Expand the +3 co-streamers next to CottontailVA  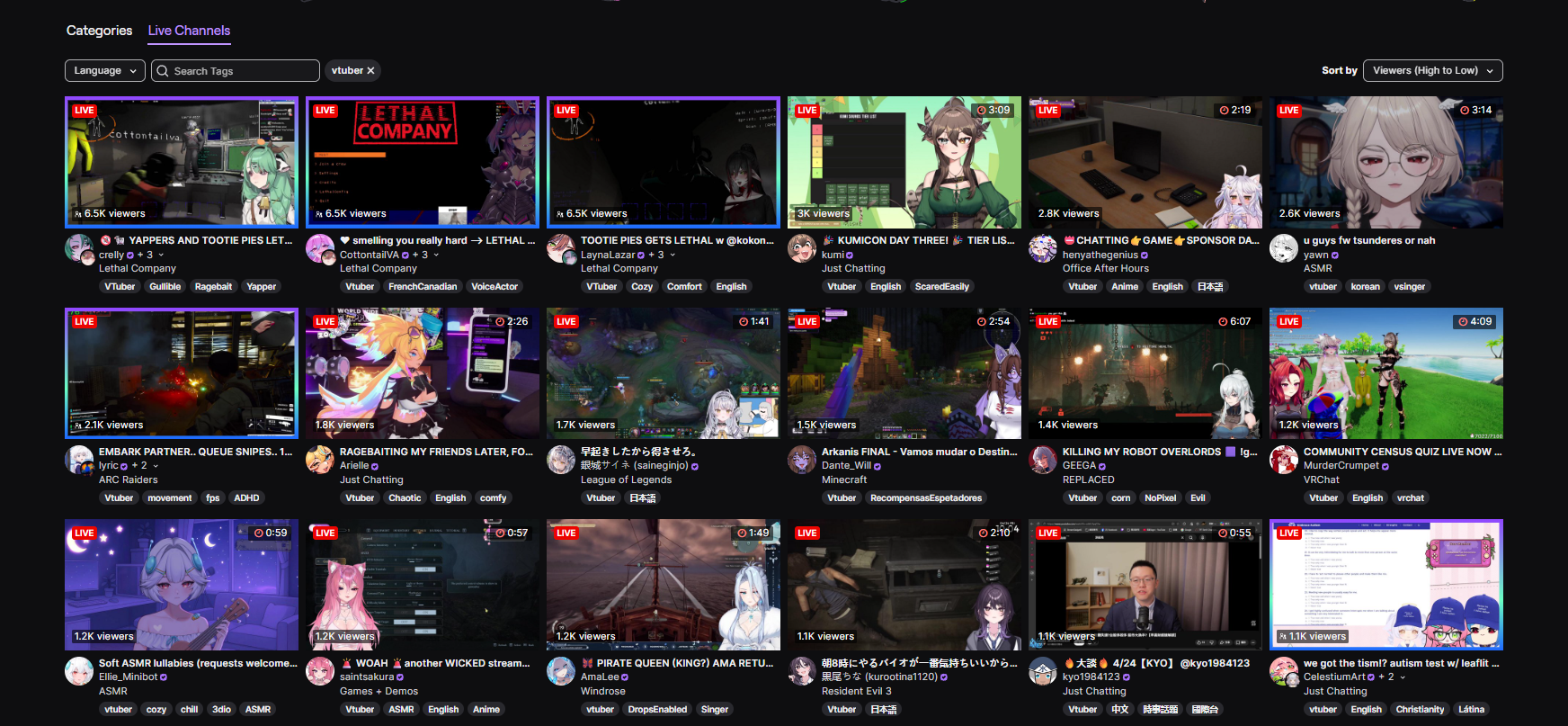(x=425, y=255)
